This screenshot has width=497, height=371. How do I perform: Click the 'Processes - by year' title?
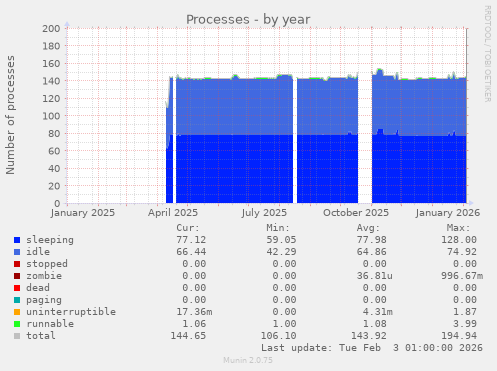pos(248,20)
